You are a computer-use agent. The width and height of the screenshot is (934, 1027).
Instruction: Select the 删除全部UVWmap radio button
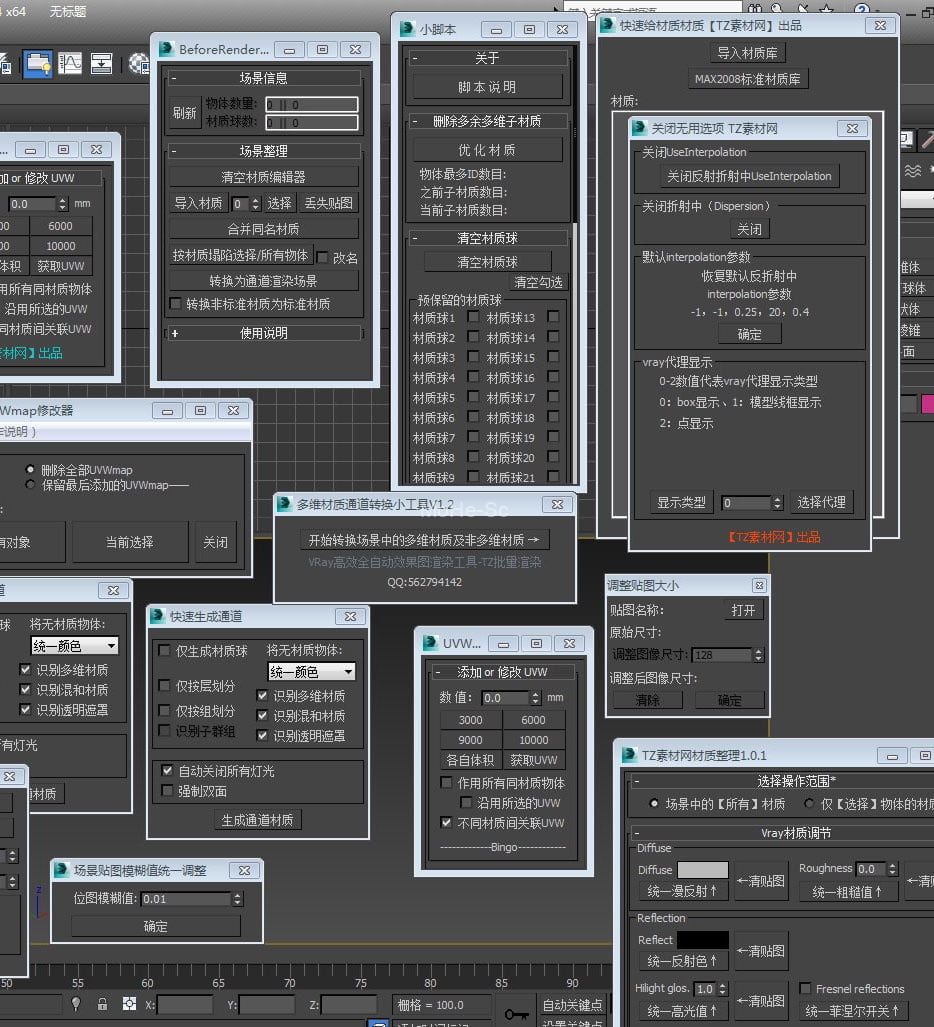click(x=30, y=469)
